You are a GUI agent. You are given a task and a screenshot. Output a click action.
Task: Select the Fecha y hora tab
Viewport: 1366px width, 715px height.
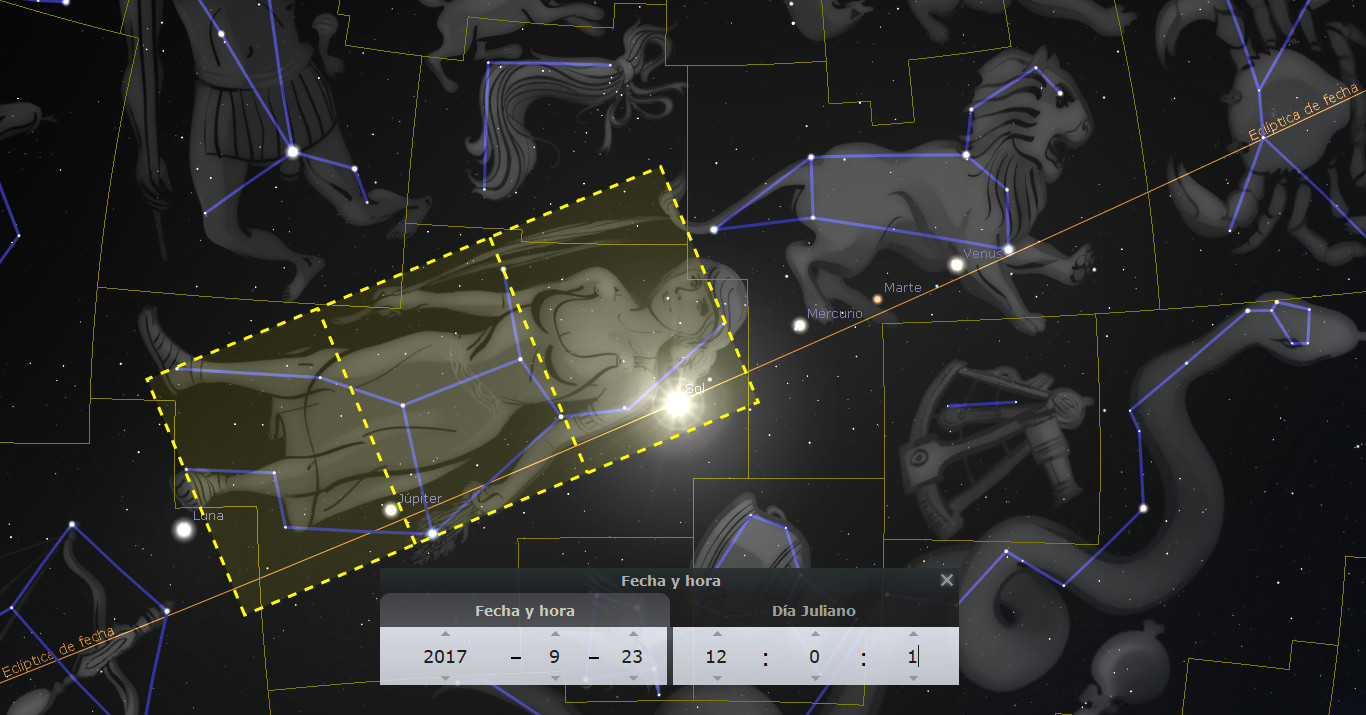524,611
